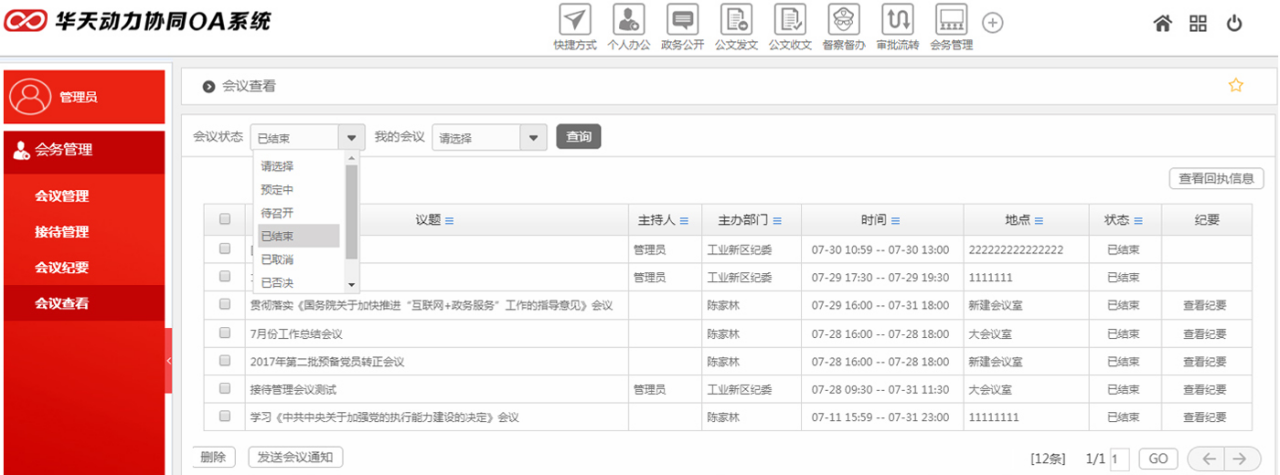Check the box for 7月份工作总结会议

pos(225,333)
